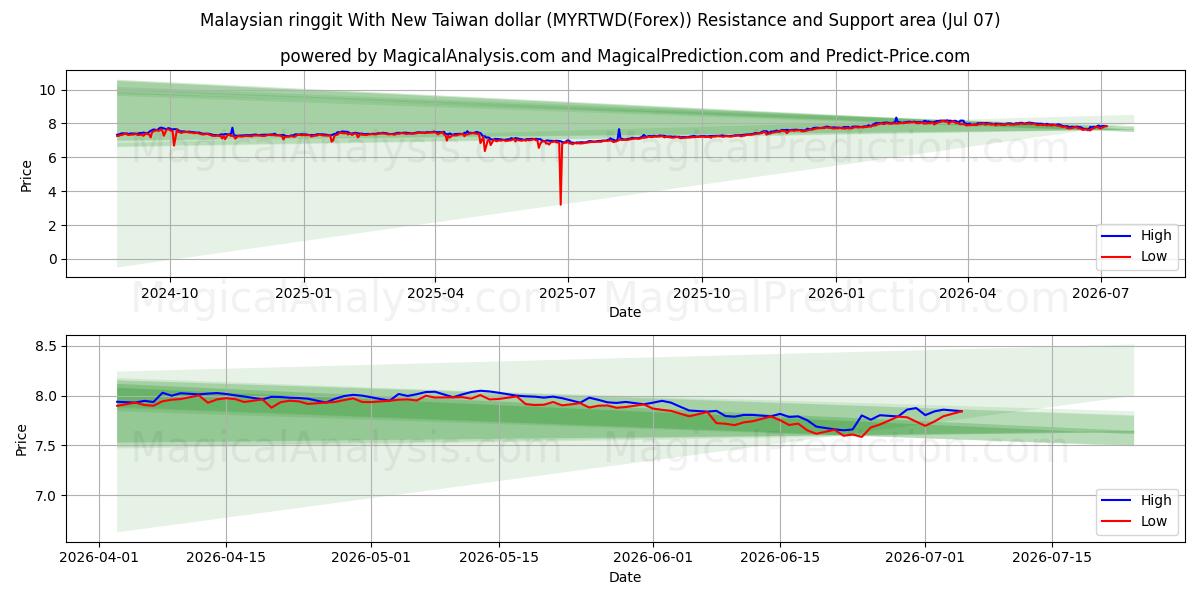Click the '2026-05-01' date label
The height and width of the screenshot is (600, 1200).
pos(371,557)
